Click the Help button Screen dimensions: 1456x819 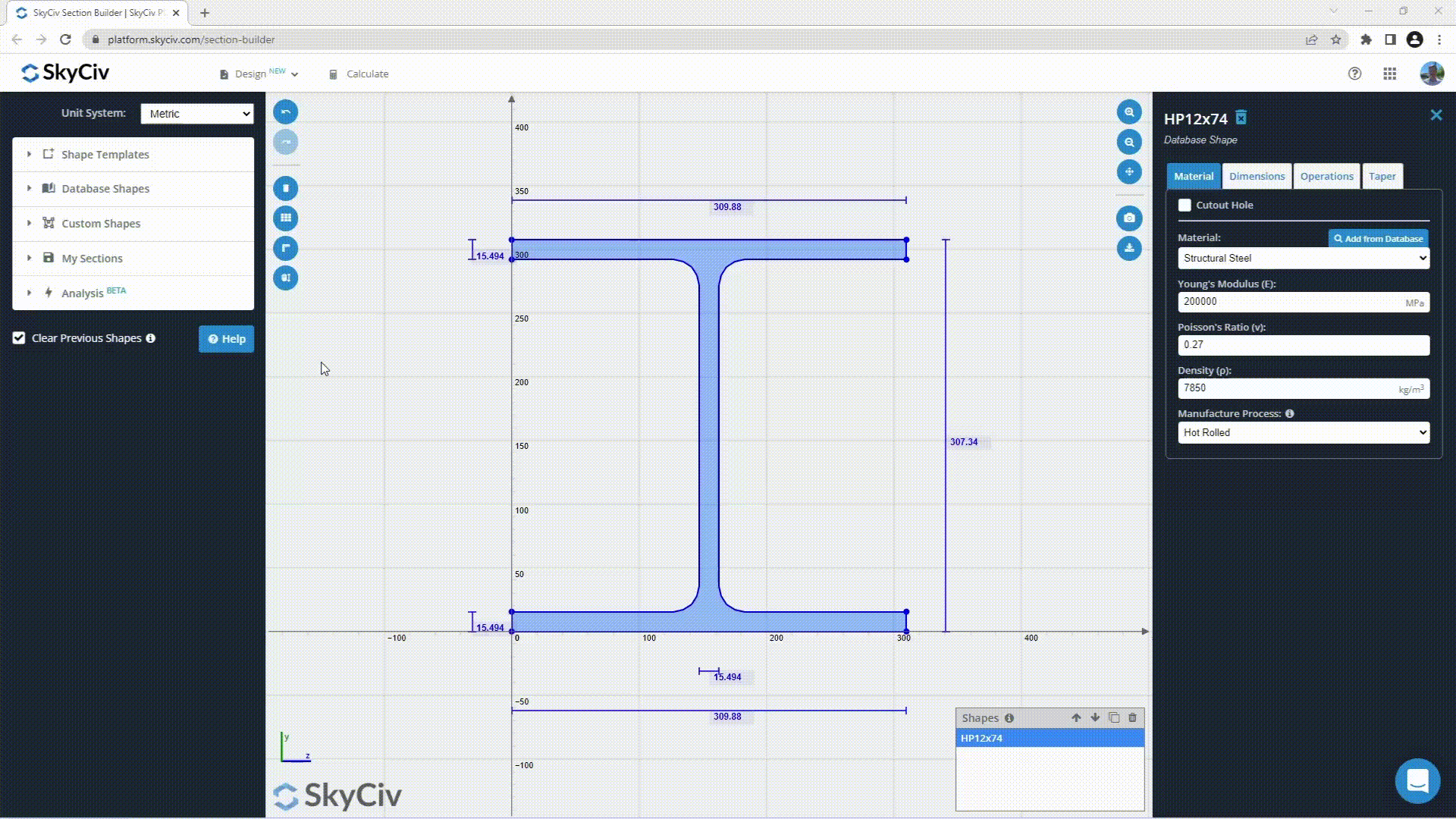coord(227,338)
